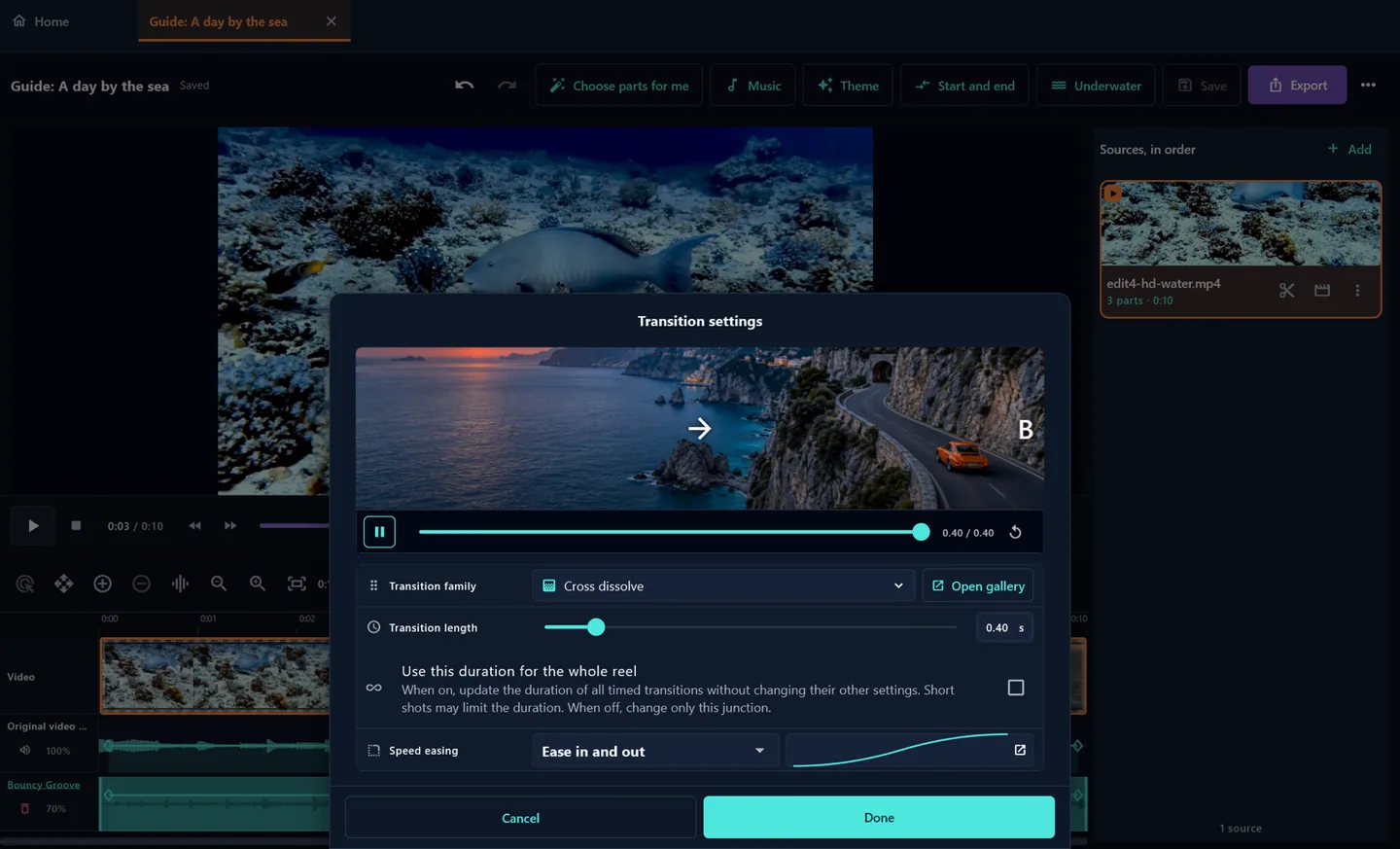1400x849 pixels.
Task: Click the transition preview progress slider handle
Action: [921, 532]
